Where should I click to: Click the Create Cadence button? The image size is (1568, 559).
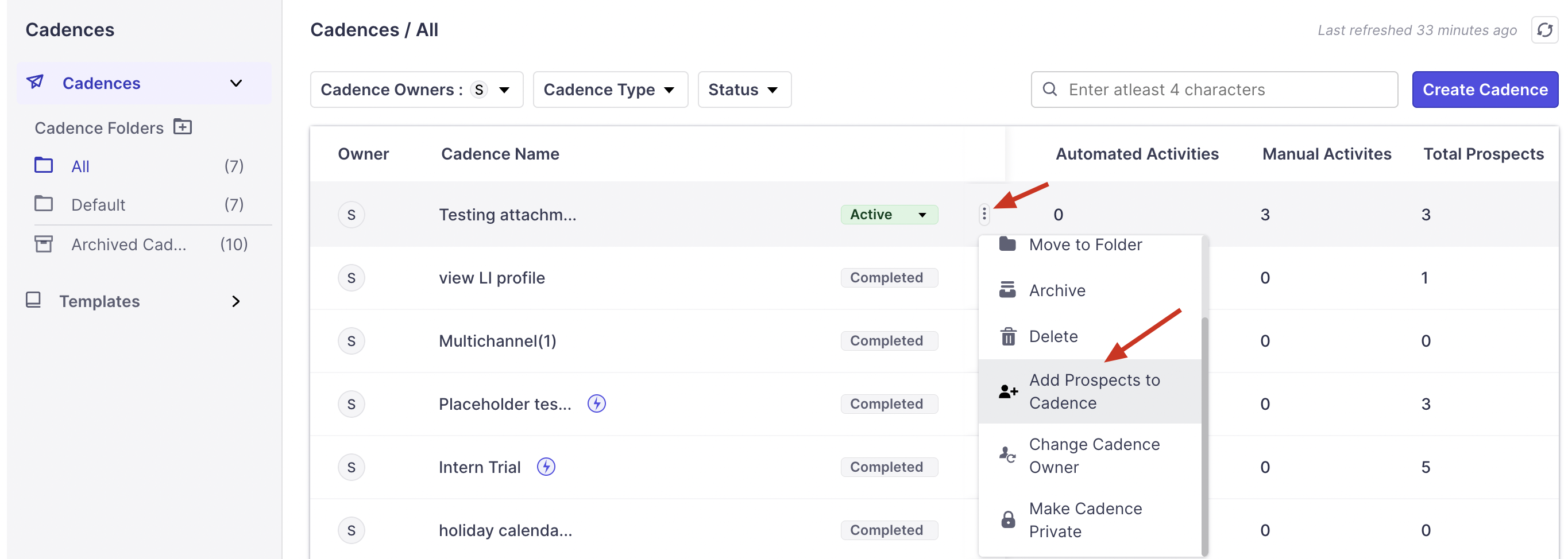click(1484, 90)
